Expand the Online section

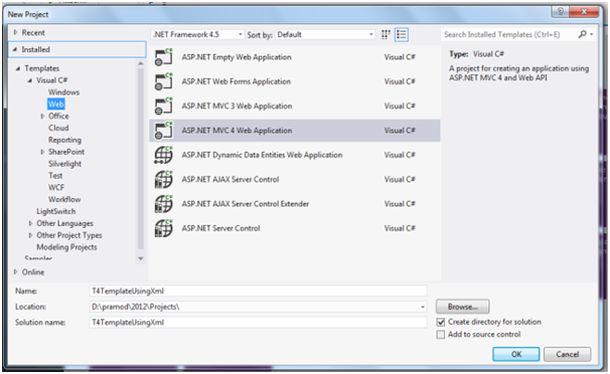coord(16,272)
